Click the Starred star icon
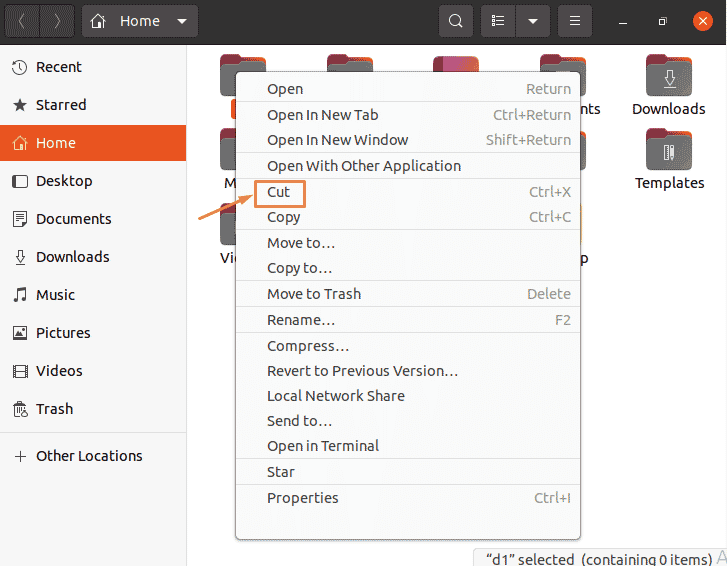The height and width of the screenshot is (566, 727). tap(19, 105)
